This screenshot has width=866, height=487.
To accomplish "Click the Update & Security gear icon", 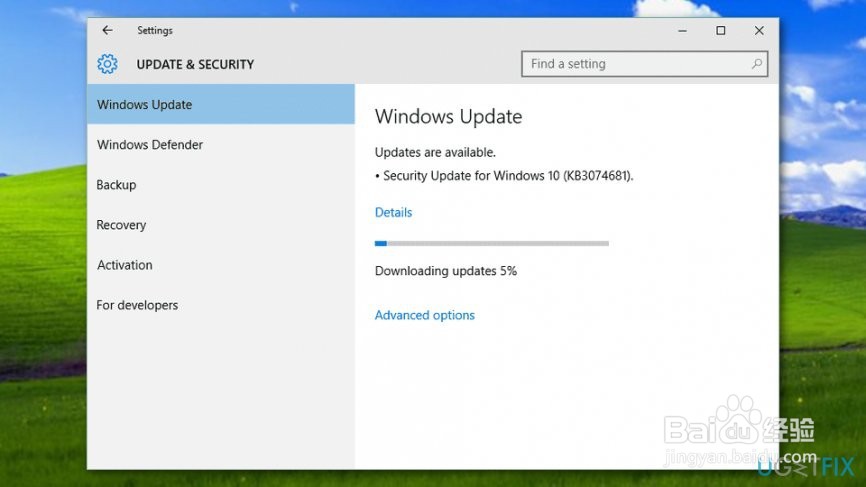I will tap(107, 64).
